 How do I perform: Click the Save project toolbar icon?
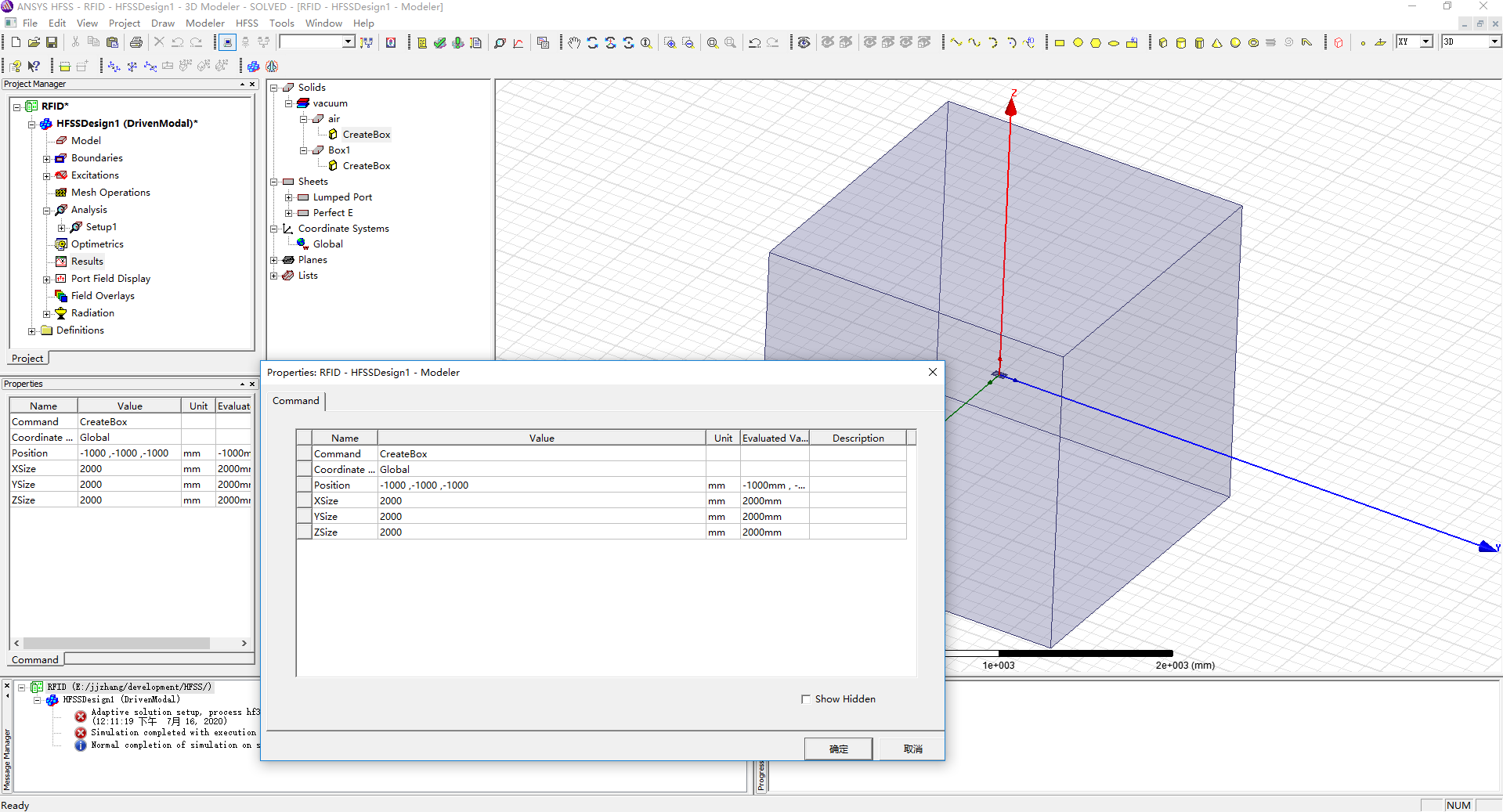pyautogui.click(x=52, y=42)
